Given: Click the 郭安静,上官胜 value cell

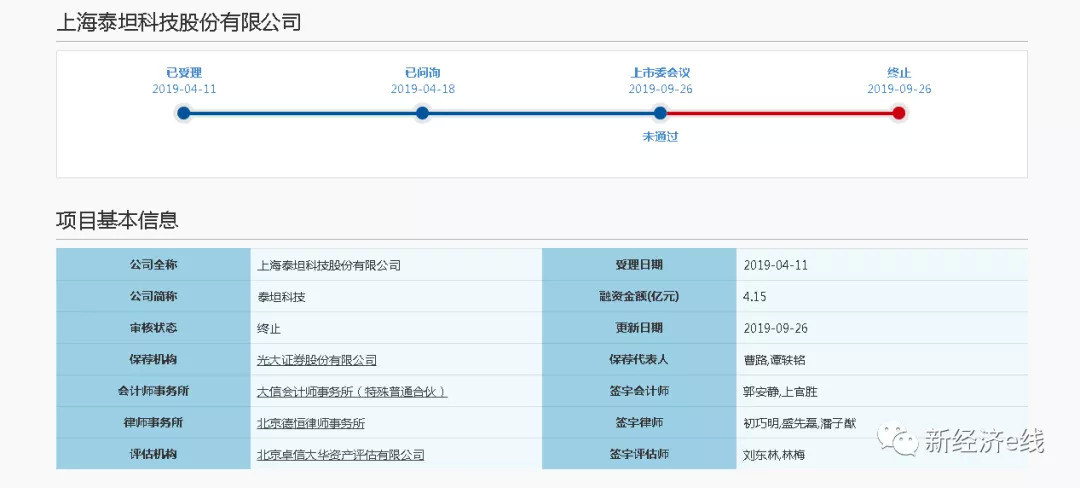Looking at the screenshot, I should [882, 392].
